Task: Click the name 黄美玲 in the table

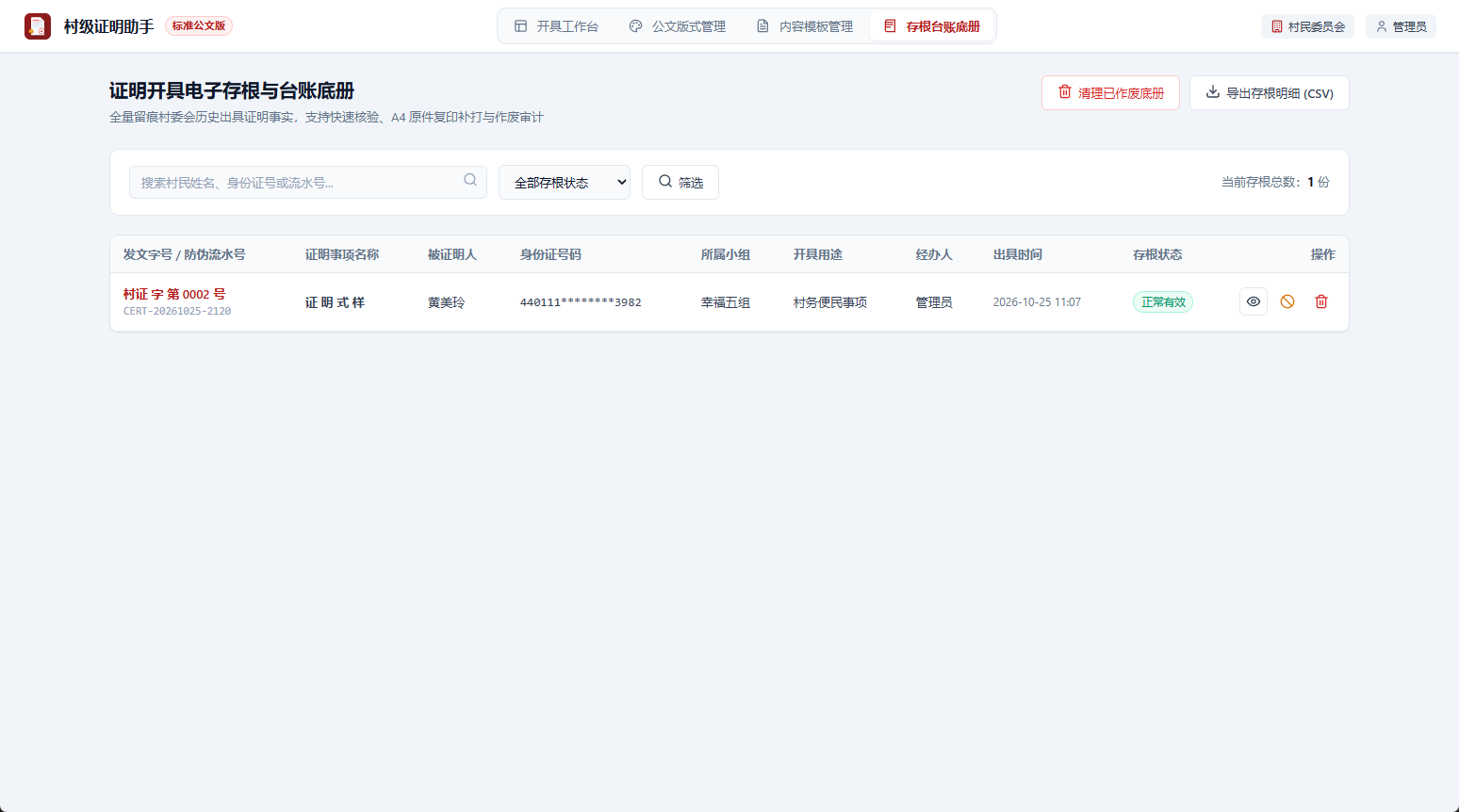Action: (x=447, y=302)
